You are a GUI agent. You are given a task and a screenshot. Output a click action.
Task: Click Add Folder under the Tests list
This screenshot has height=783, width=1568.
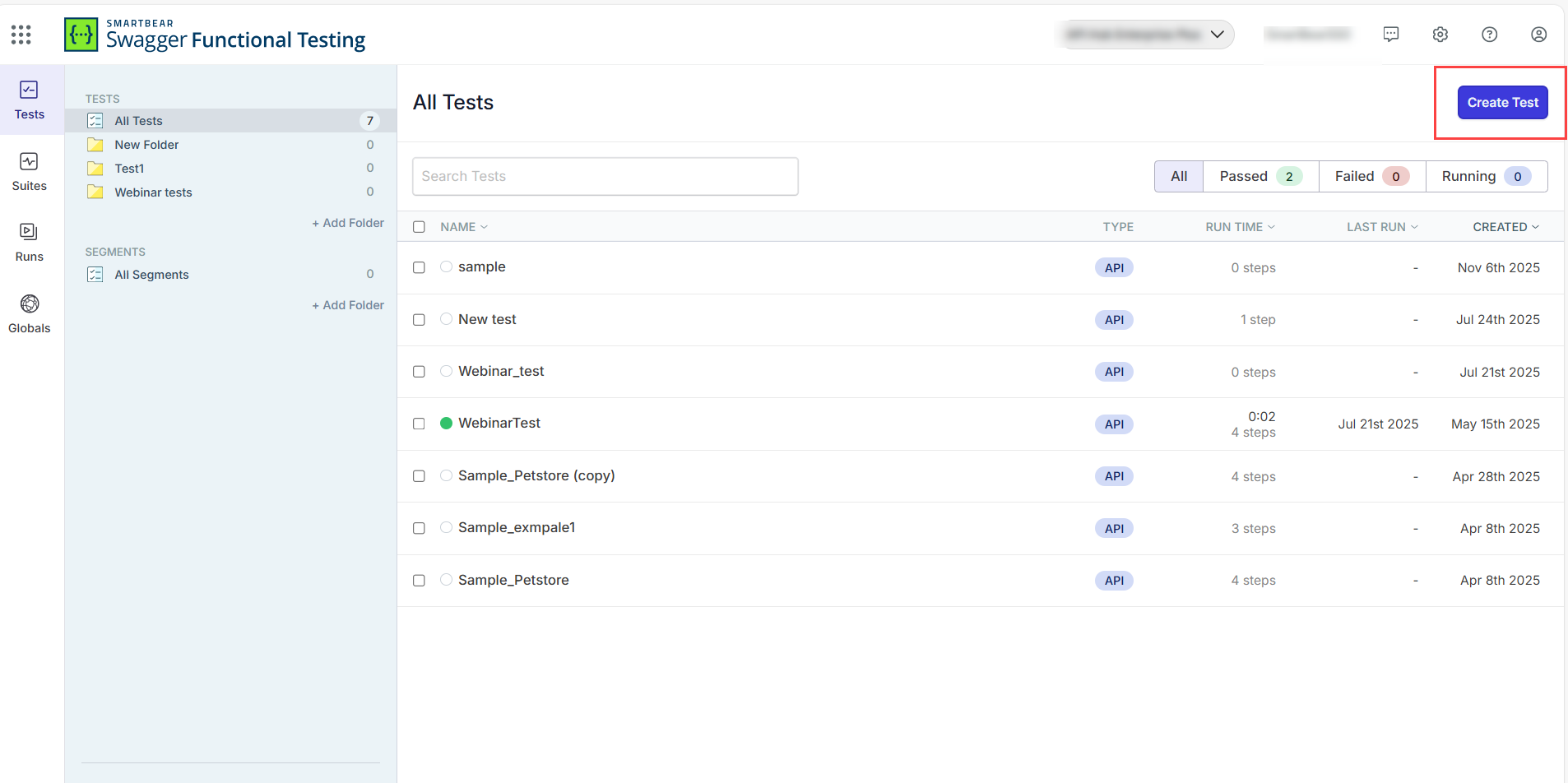click(347, 222)
